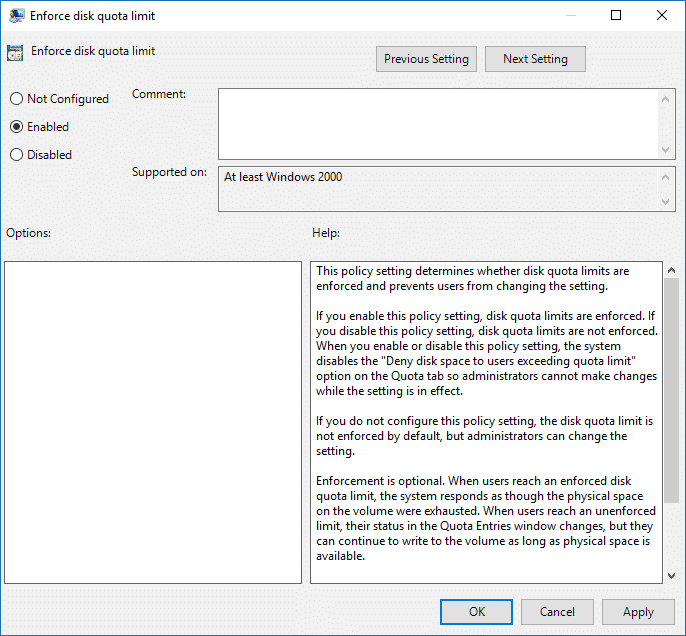Click the Help pane scroll up arrow
Image resolution: width=686 pixels, height=636 pixels.
672,270
